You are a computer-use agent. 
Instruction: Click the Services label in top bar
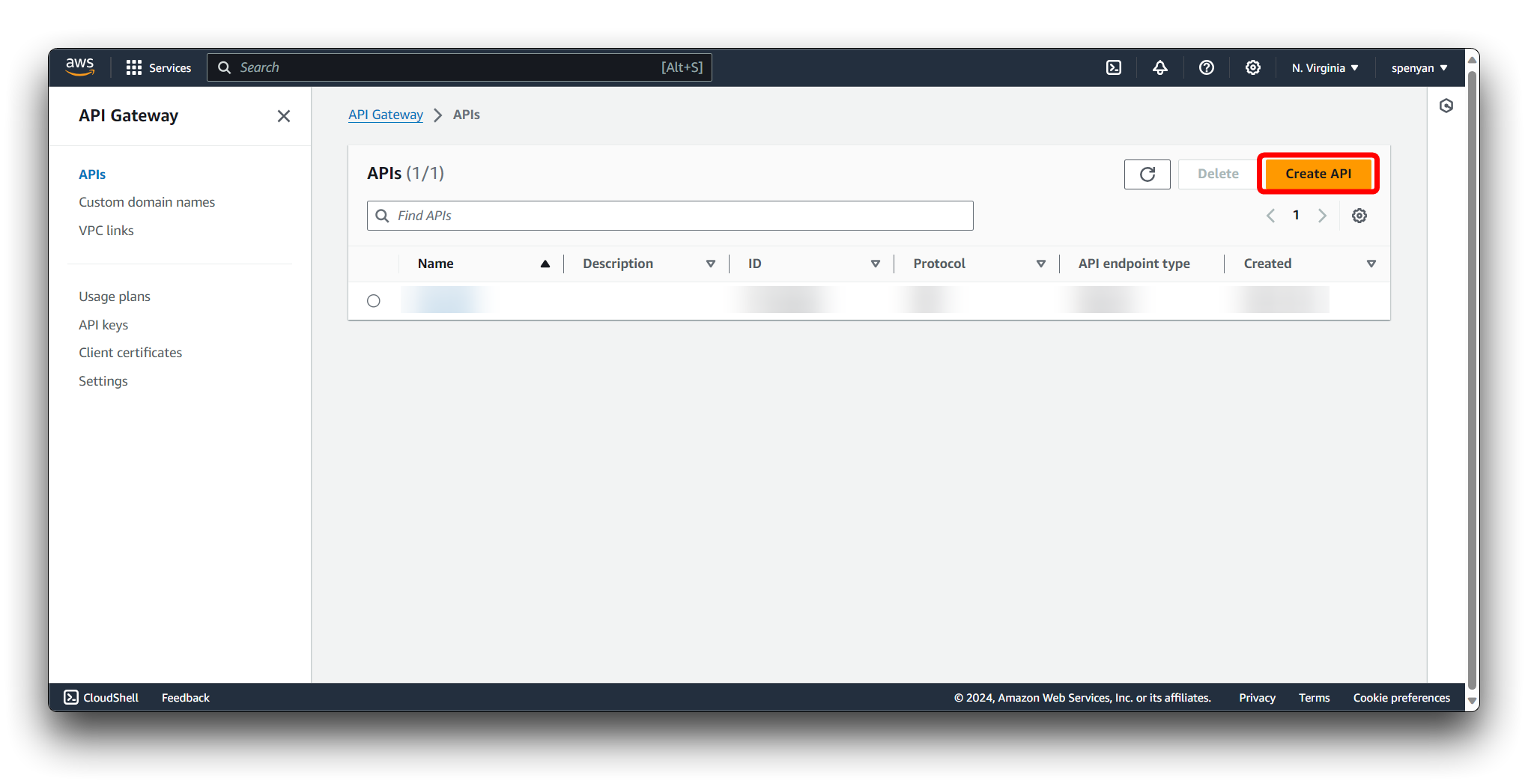point(170,67)
